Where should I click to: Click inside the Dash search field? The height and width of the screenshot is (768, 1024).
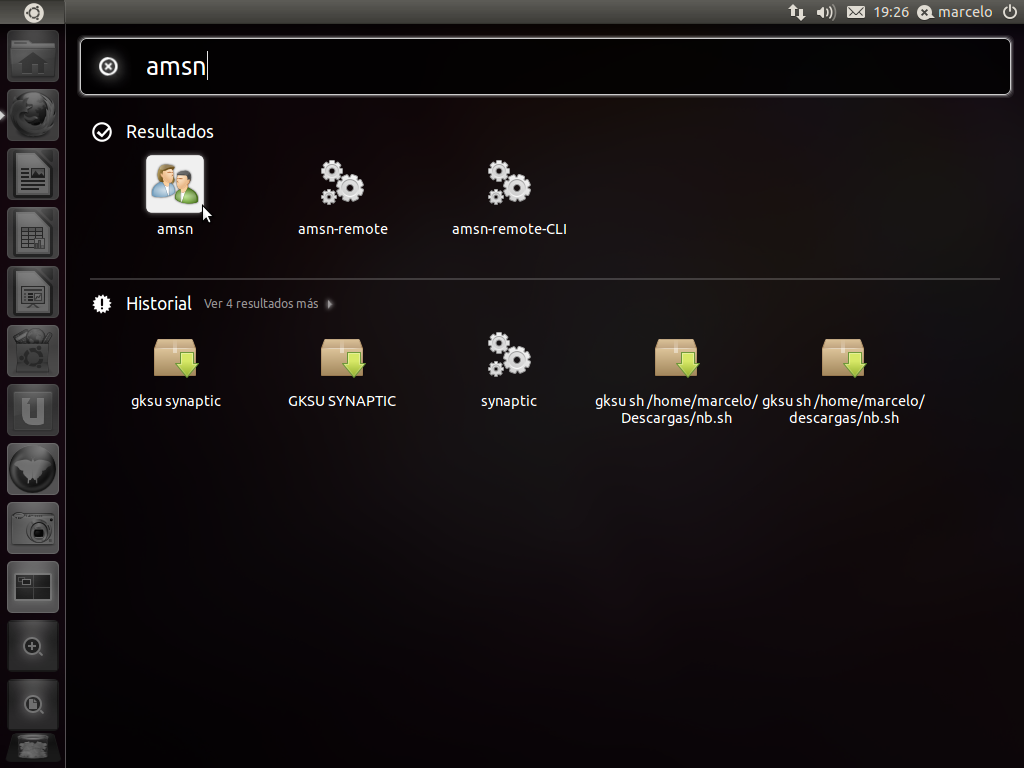pyautogui.click(x=500, y=66)
